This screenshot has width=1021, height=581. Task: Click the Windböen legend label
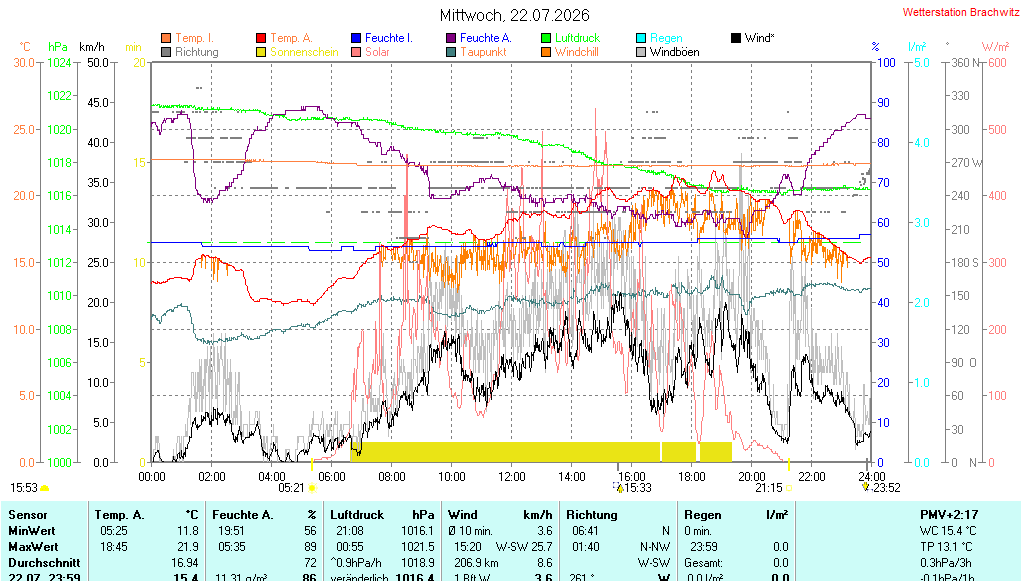[675, 52]
